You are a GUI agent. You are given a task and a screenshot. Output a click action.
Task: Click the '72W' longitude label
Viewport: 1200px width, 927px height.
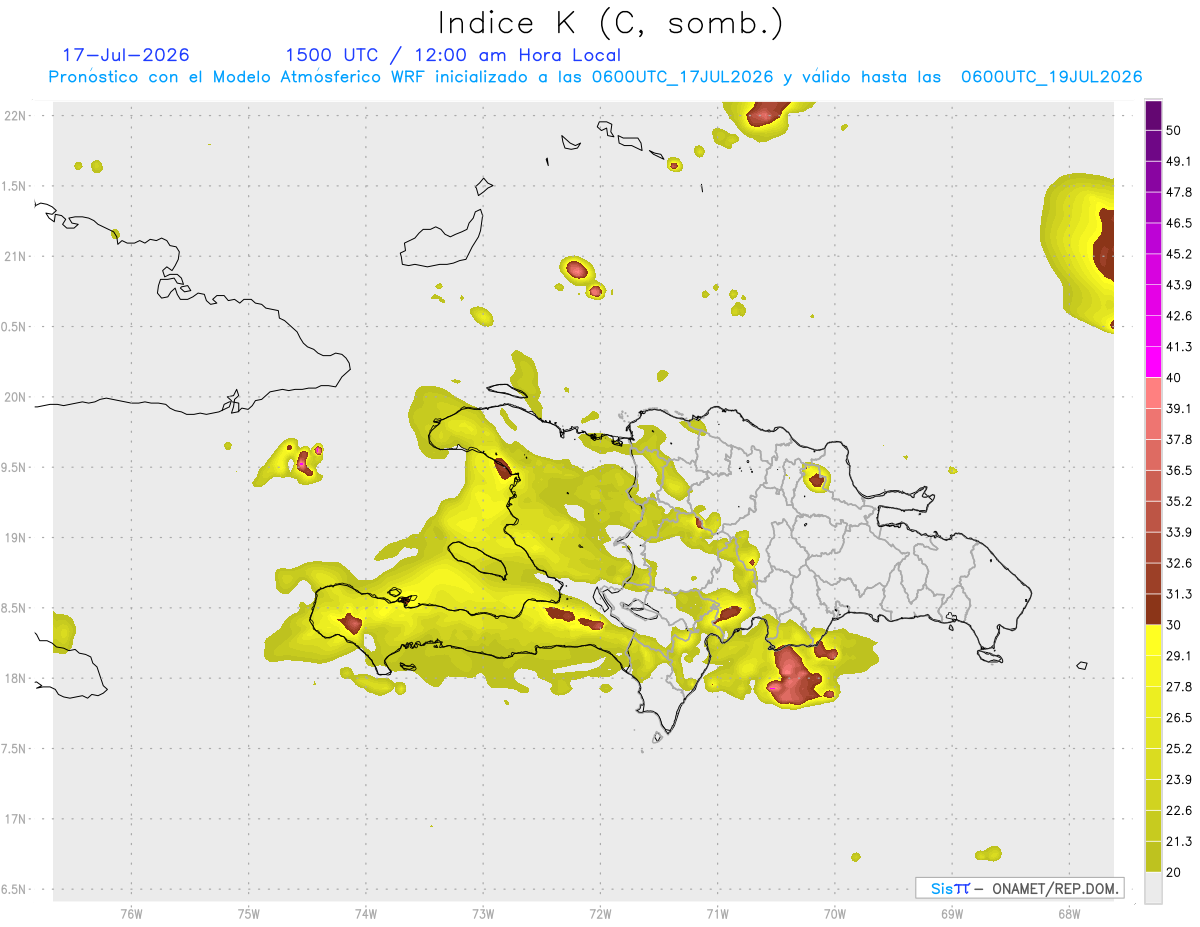click(601, 914)
